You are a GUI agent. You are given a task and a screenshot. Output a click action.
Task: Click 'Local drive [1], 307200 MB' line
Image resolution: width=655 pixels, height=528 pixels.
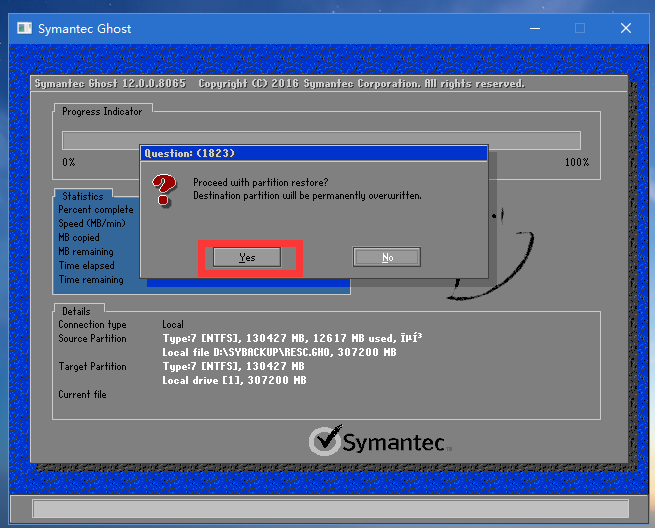[x=234, y=381]
